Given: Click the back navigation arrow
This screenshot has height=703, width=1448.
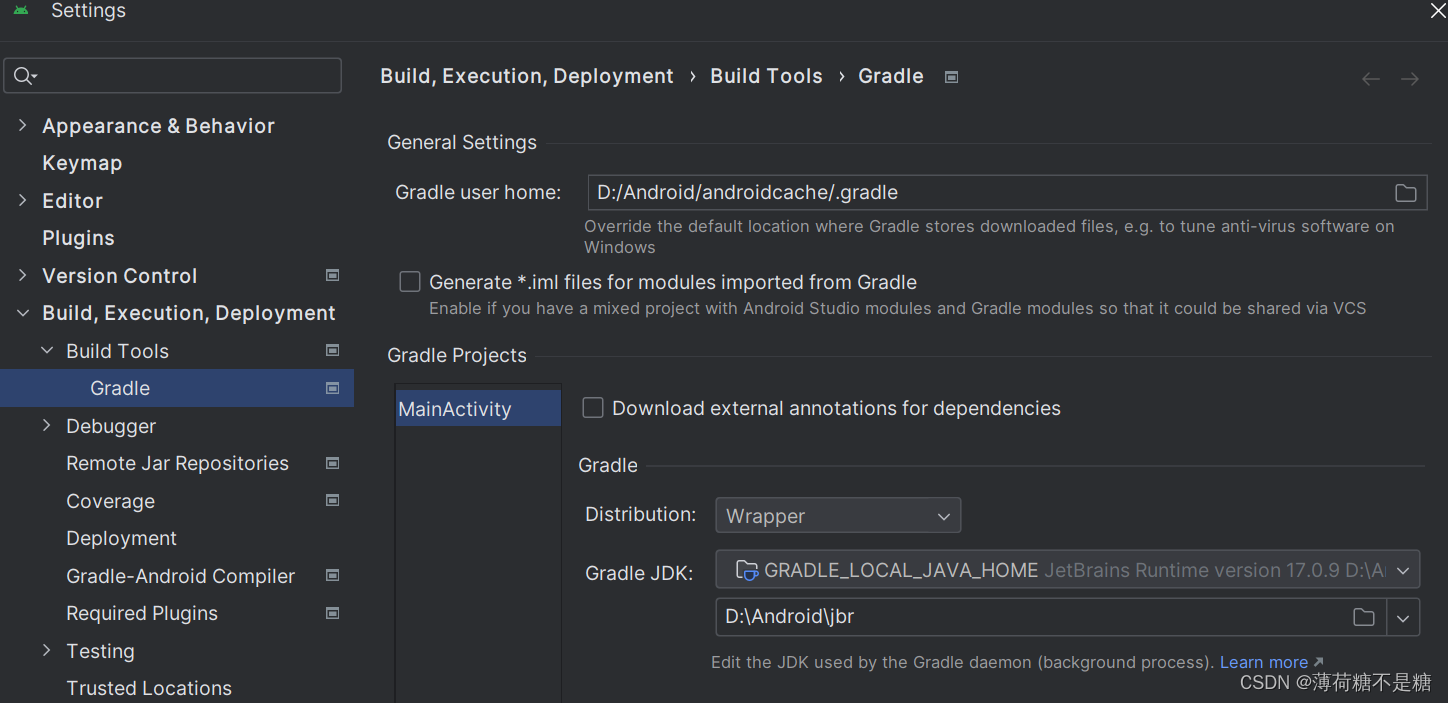Looking at the screenshot, I should [x=1371, y=79].
